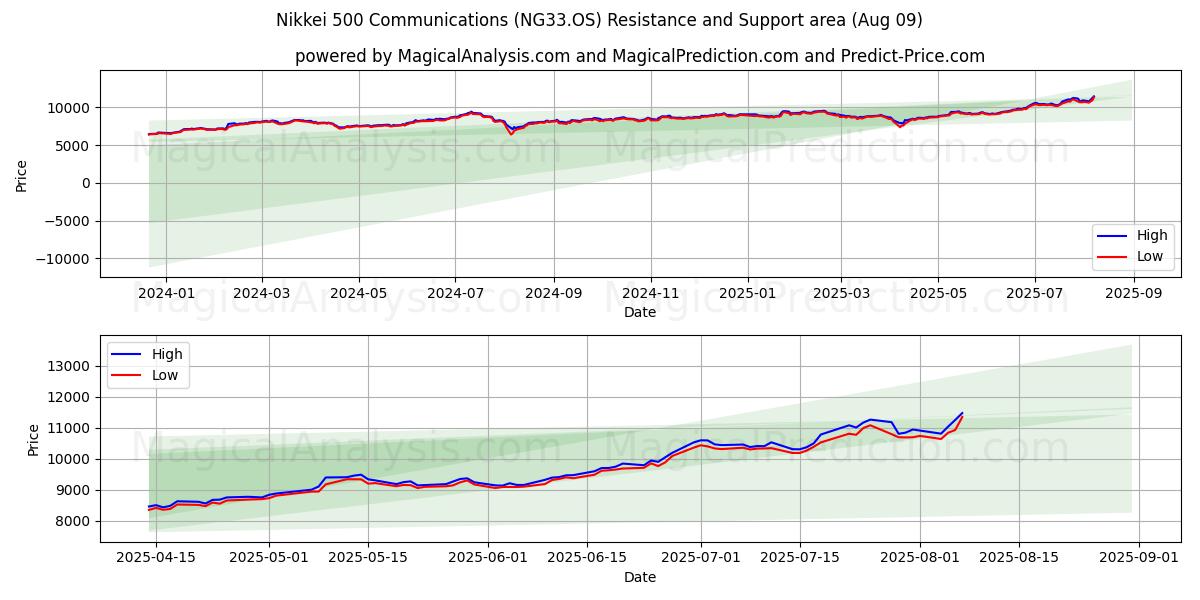The width and height of the screenshot is (1200, 600).
Task: Click 'High' in the top chart legend
Action: [1152, 236]
